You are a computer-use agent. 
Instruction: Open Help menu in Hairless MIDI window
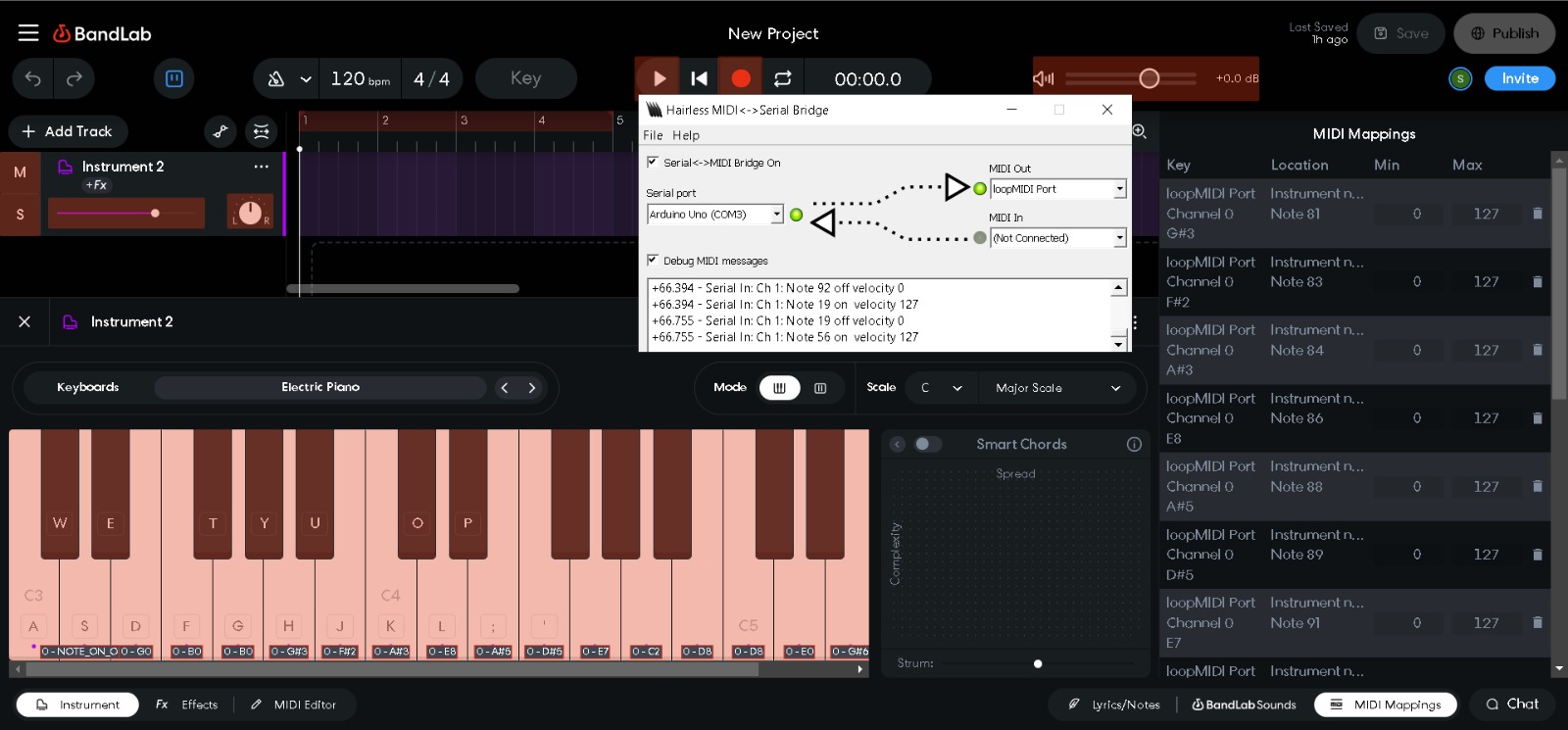pyautogui.click(x=686, y=135)
